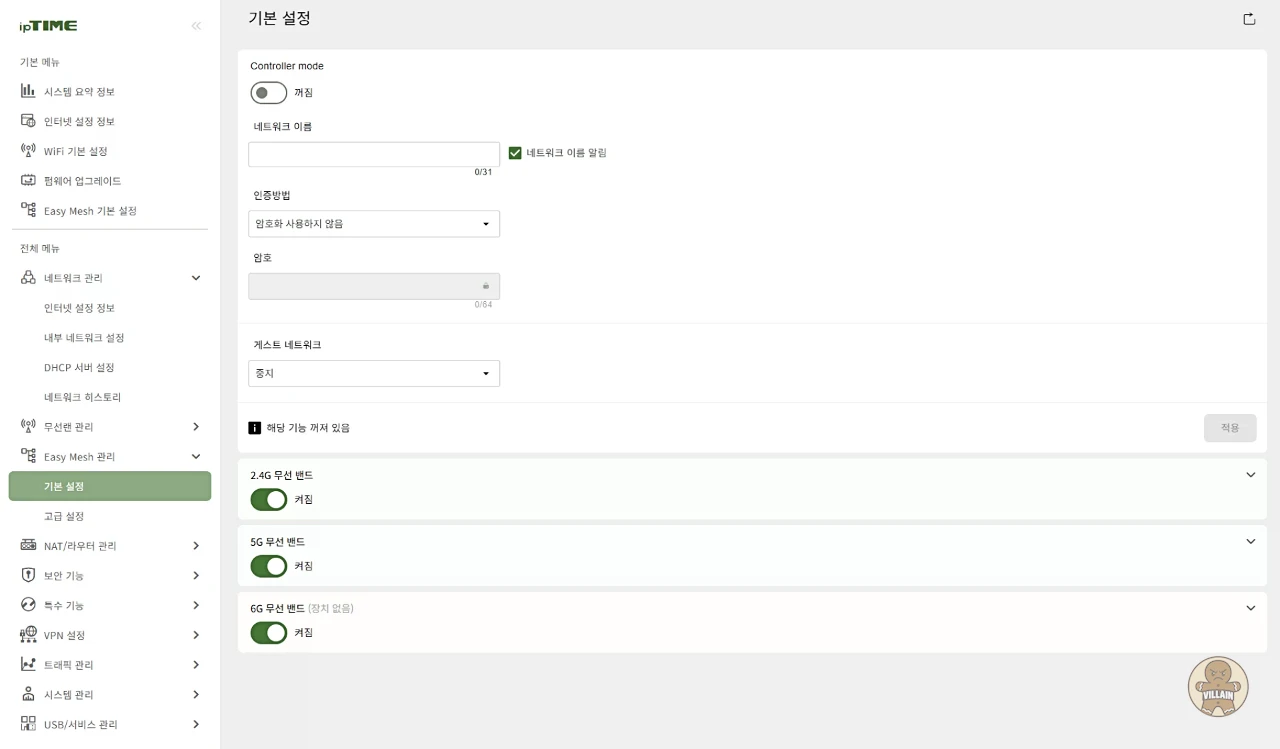Uncheck the 네트워크 이름 알림 checkbox

tap(515, 153)
